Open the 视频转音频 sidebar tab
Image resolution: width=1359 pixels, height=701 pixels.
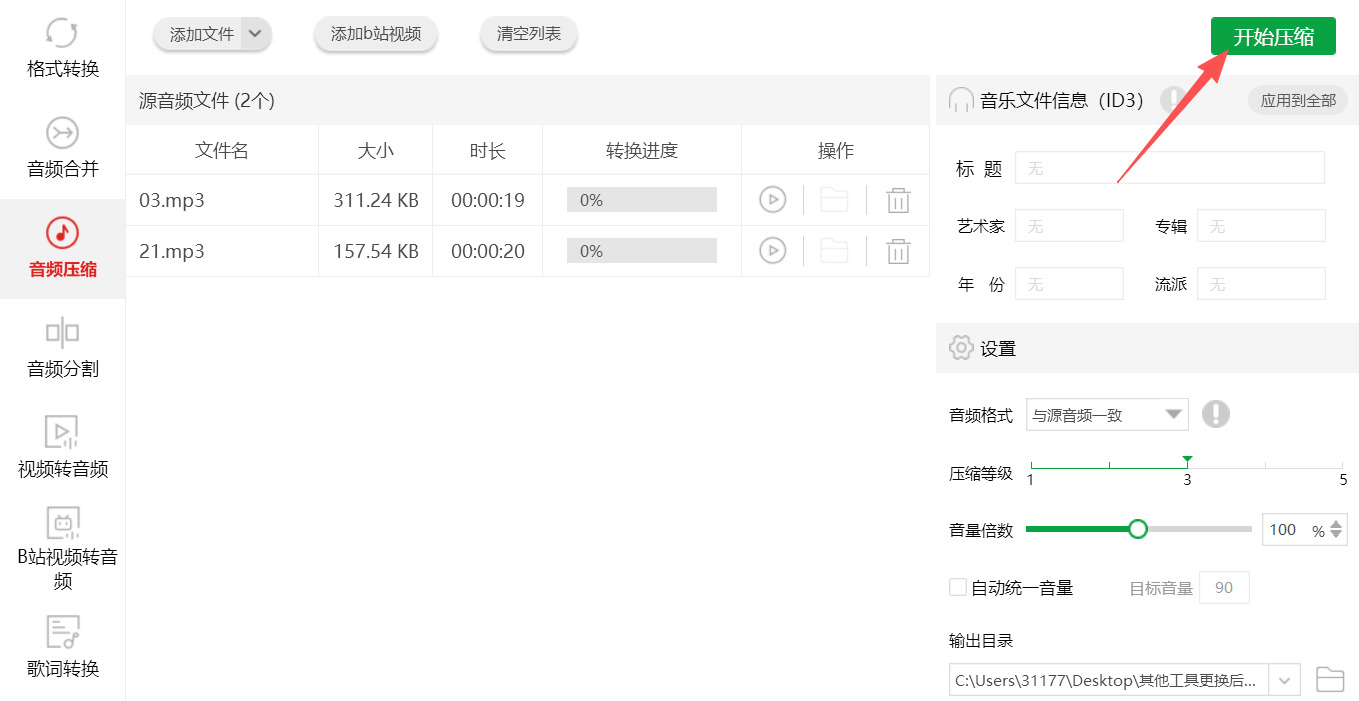62,448
